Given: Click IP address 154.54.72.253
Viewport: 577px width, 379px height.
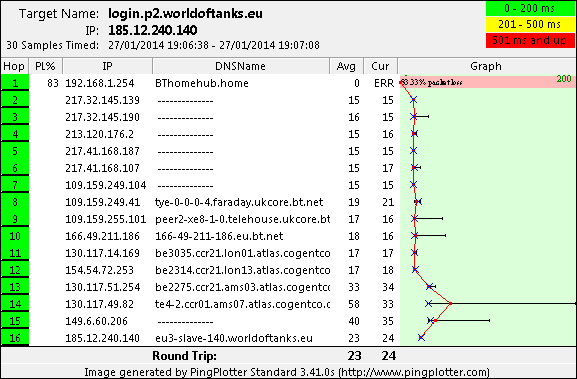Looking at the screenshot, I should 100,270.
